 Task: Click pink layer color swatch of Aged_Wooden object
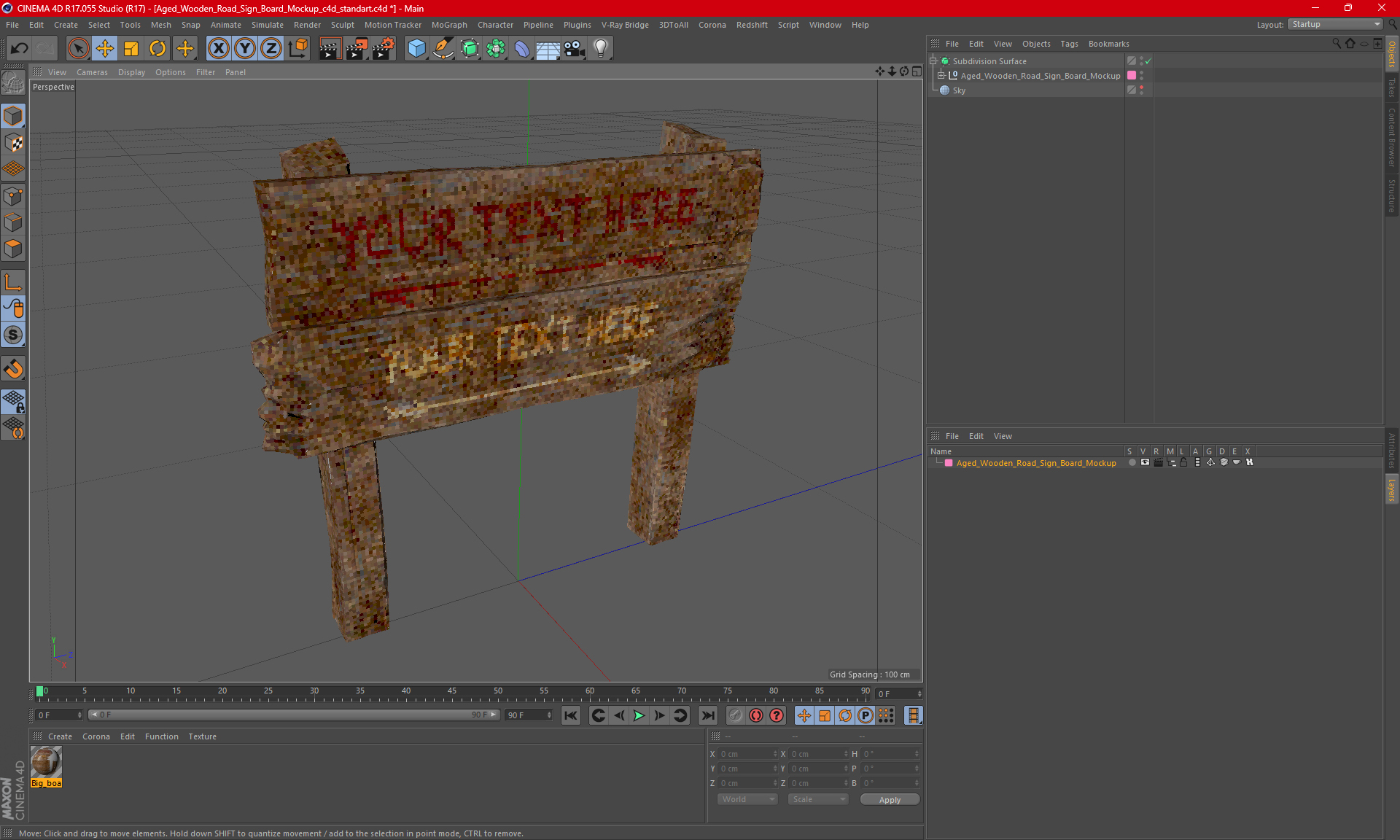point(1132,75)
